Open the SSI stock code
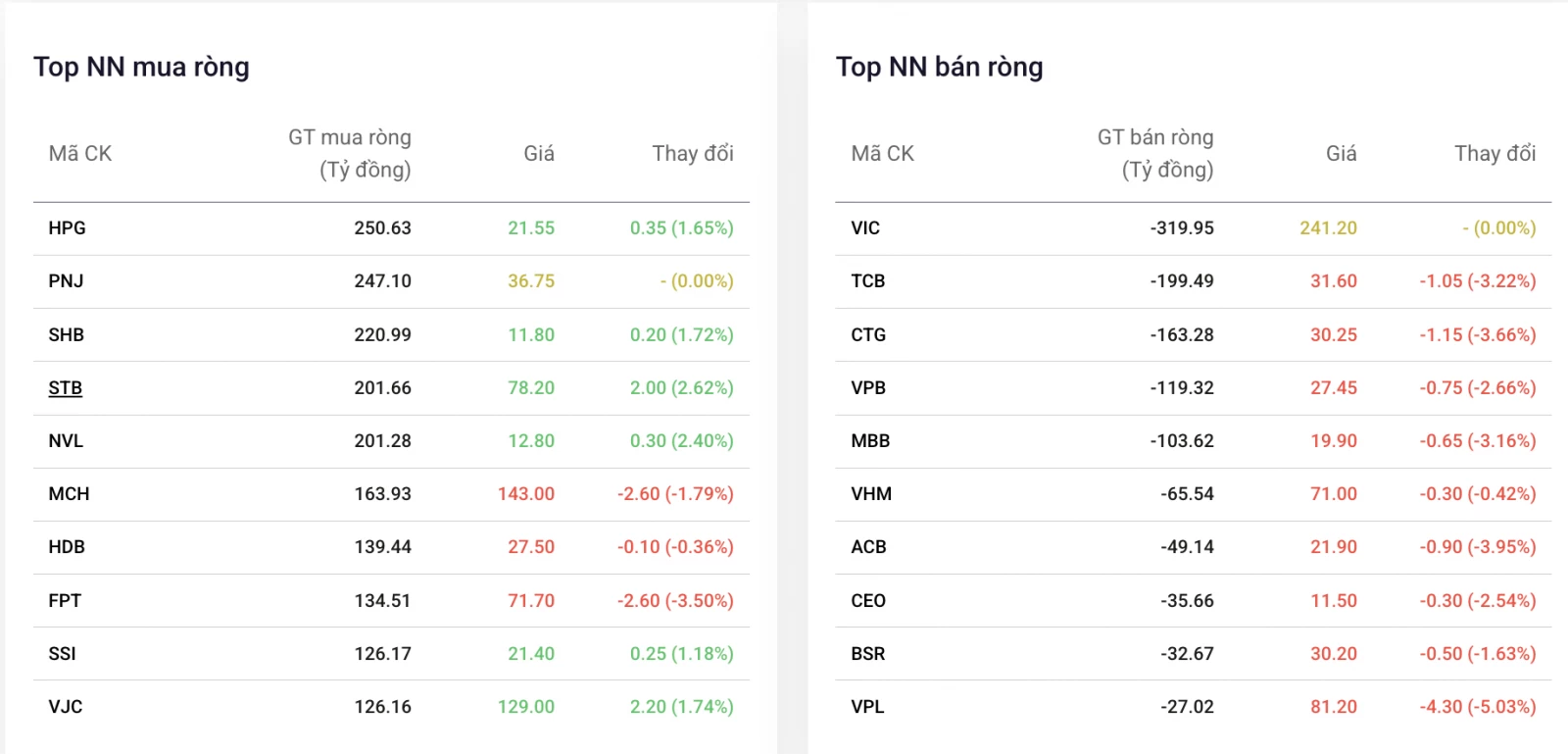This screenshot has height=754, width=1568. tap(62, 654)
